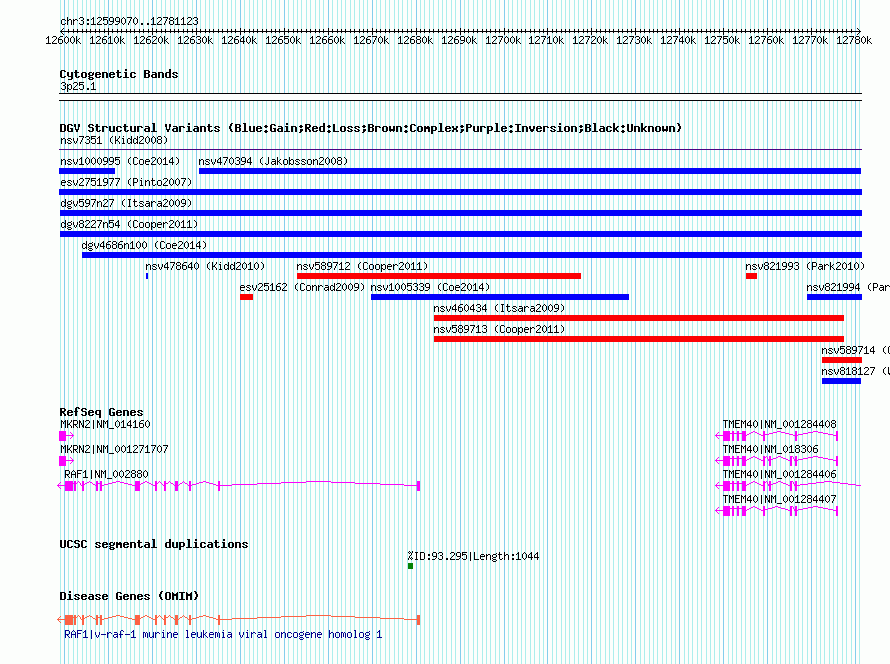Select the %ID:93.295|Length:1044 label
Viewport: 890px width, 664px height.
pos(473,556)
